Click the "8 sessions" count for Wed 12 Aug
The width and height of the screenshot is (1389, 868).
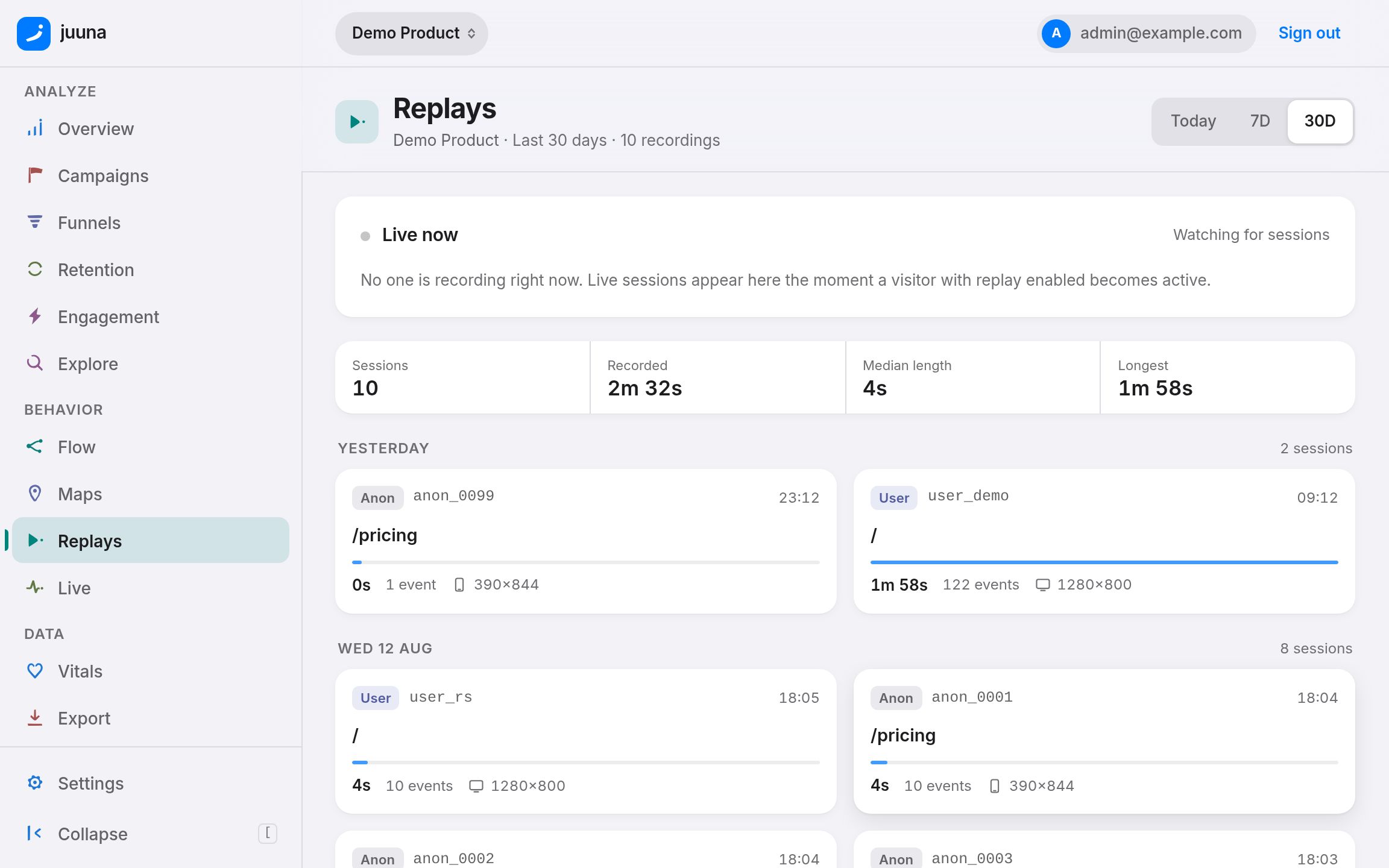click(1316, 649)
